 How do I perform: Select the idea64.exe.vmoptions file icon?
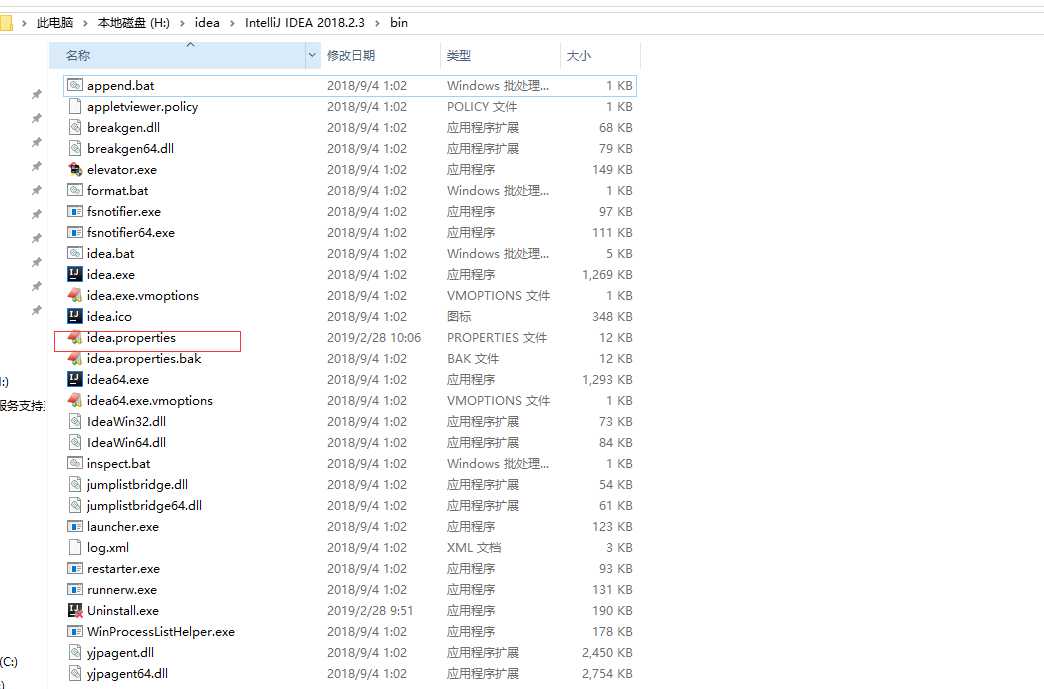pyautogui.click(x=75, y=401)
